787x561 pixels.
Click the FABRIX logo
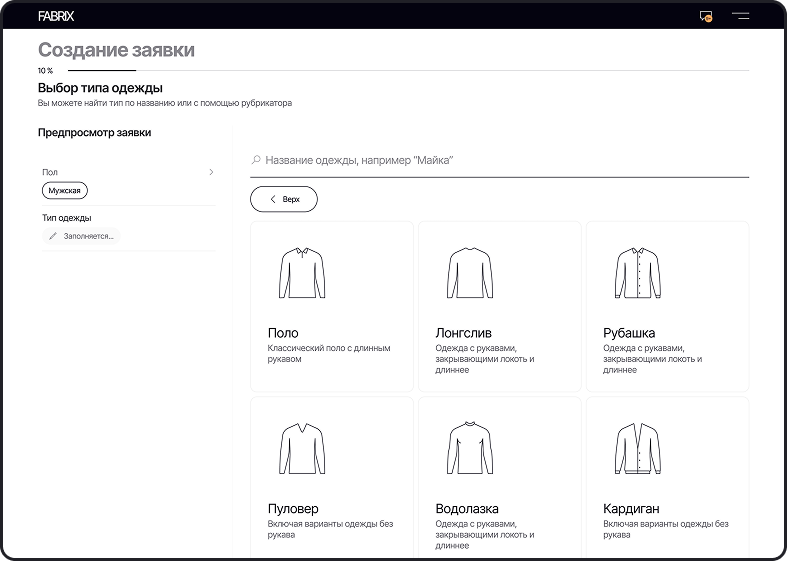pyautogui.click(x=56, y=16)
